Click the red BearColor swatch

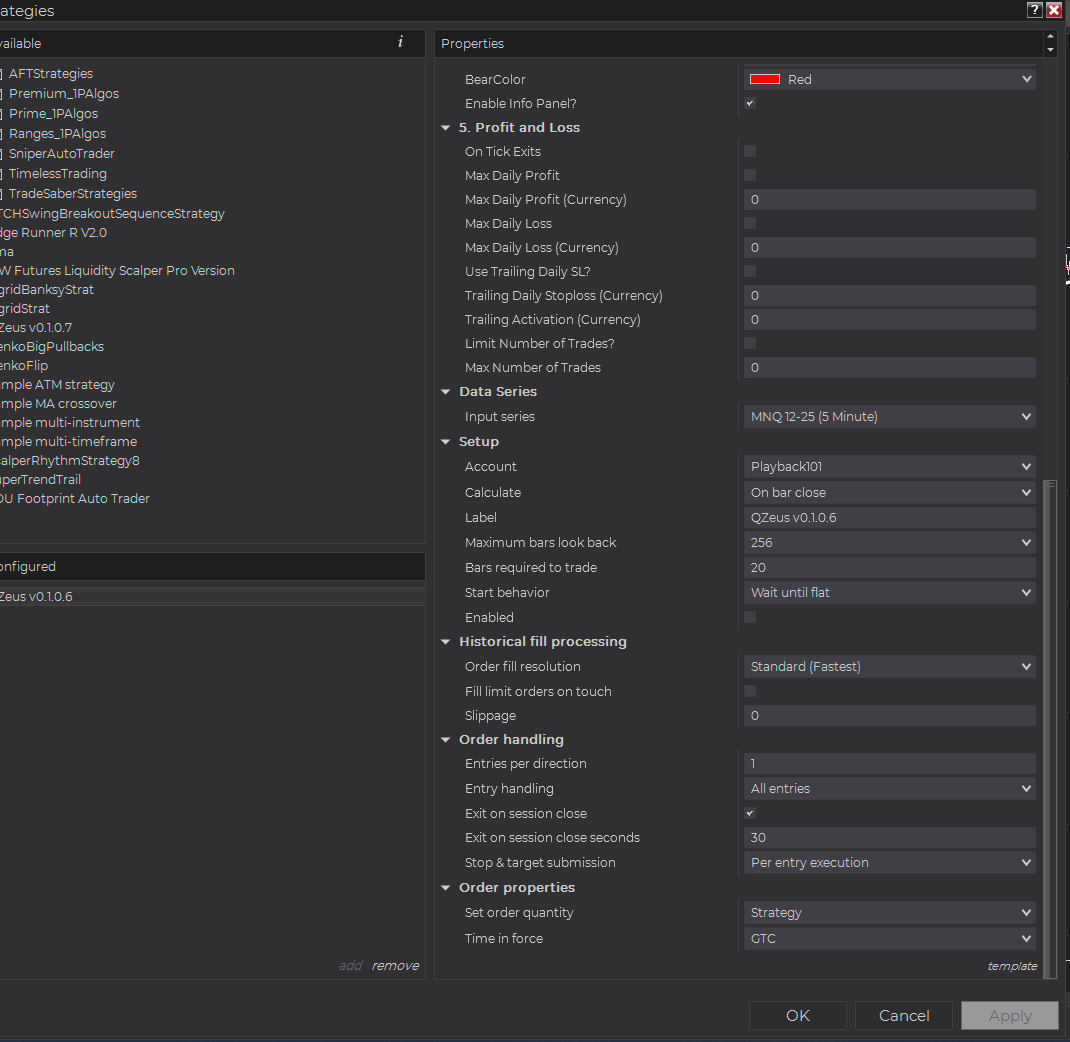[x=765, y=80]
